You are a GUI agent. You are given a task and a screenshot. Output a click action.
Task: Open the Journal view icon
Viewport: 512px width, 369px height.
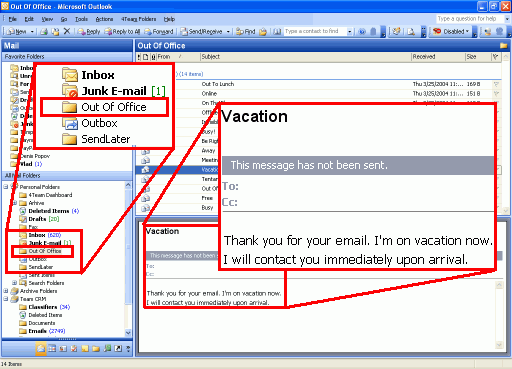coord(107,348)
